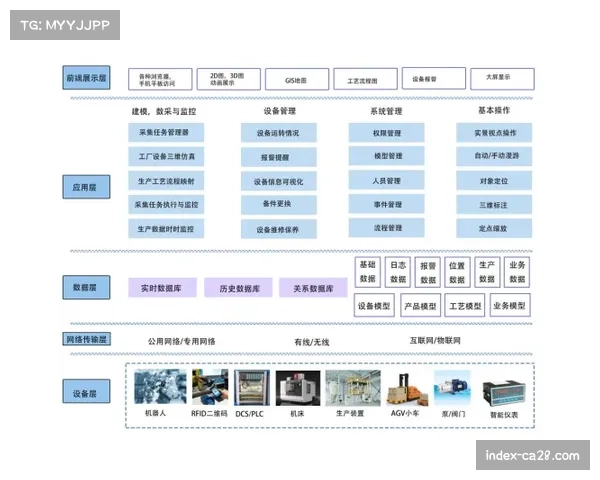
Task: Select the 机床 machine tool image
Action: (x=298, y=388)
